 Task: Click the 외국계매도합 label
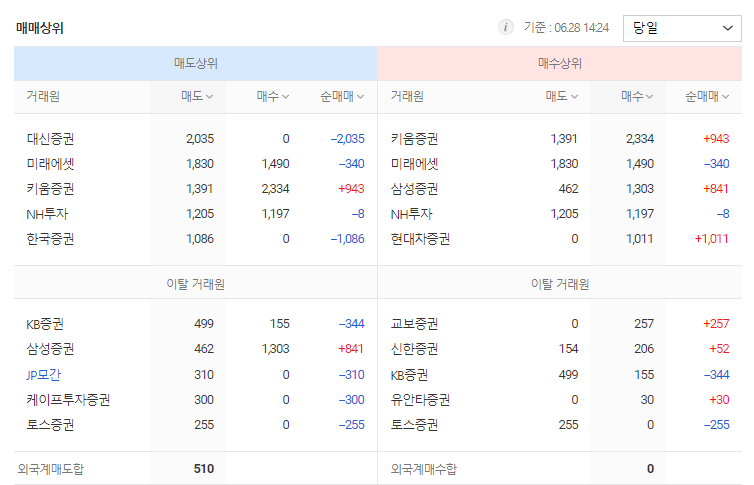coord(50,469)
